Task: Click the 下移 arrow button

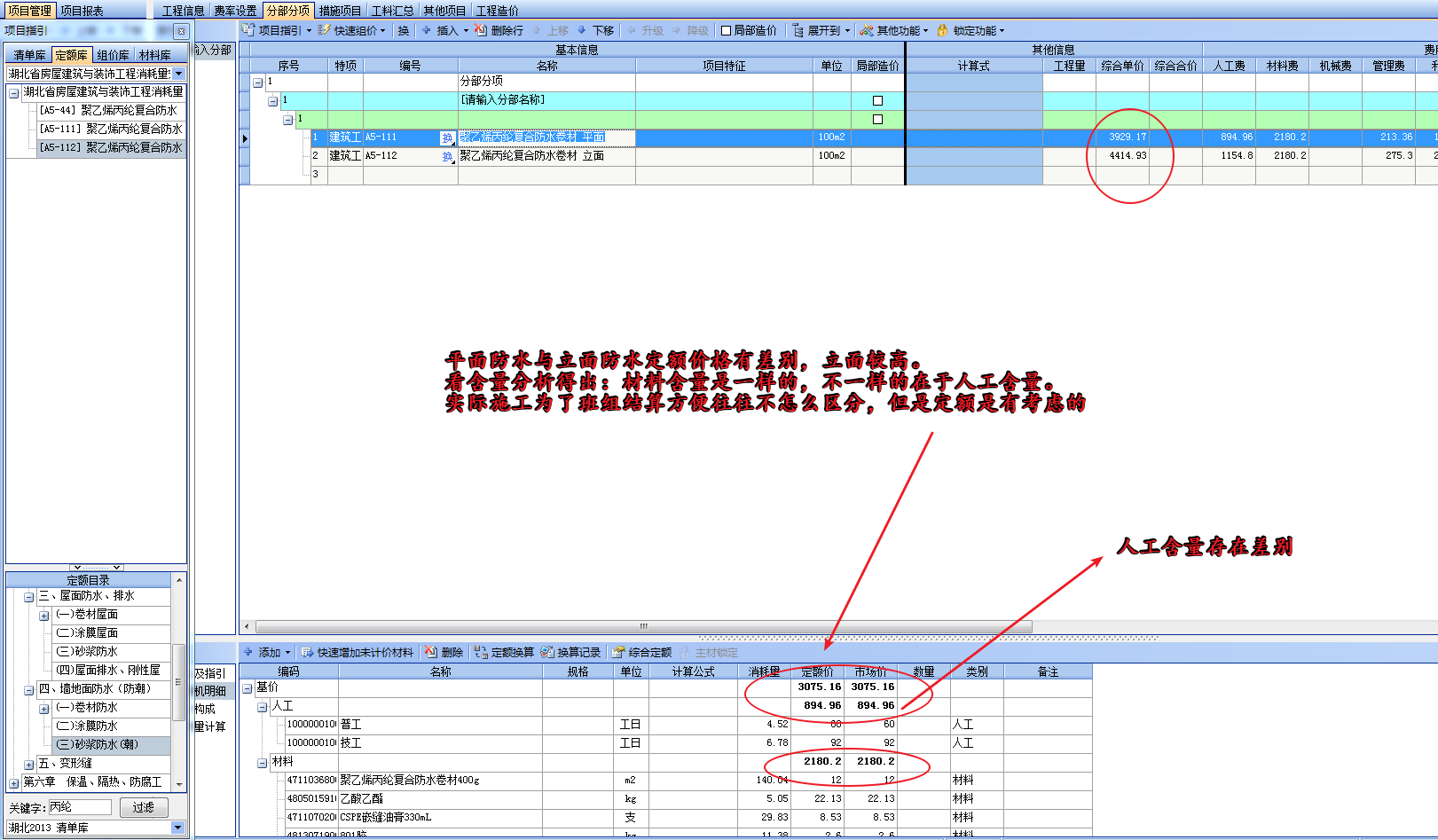Action: 595,30
